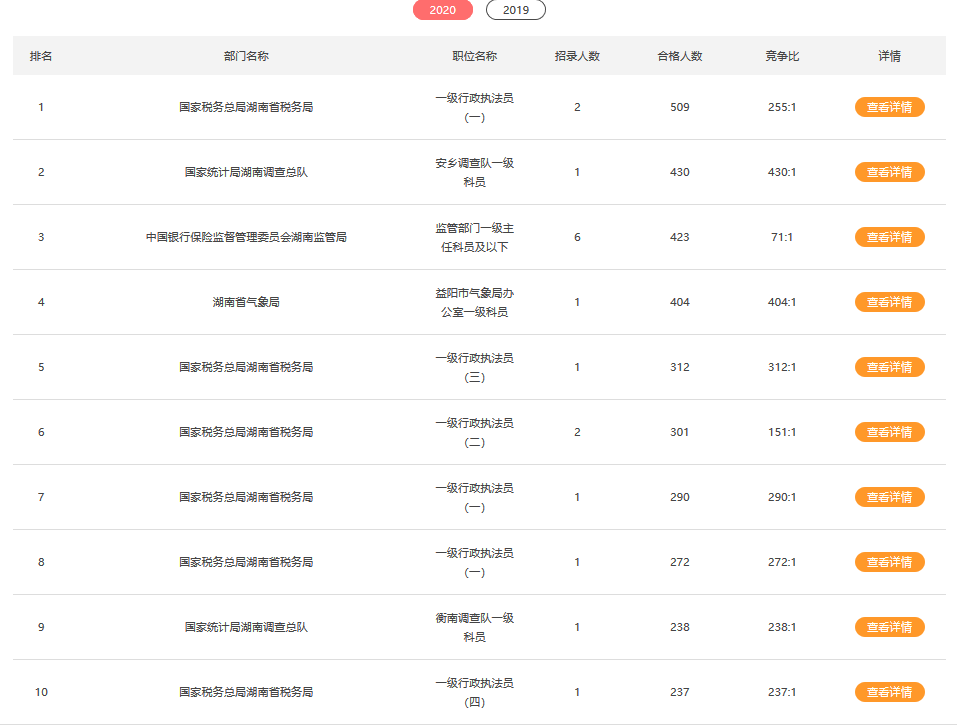Select position 安乡调查队一级科员
The image size is (957, 725).
coord(474,172)
